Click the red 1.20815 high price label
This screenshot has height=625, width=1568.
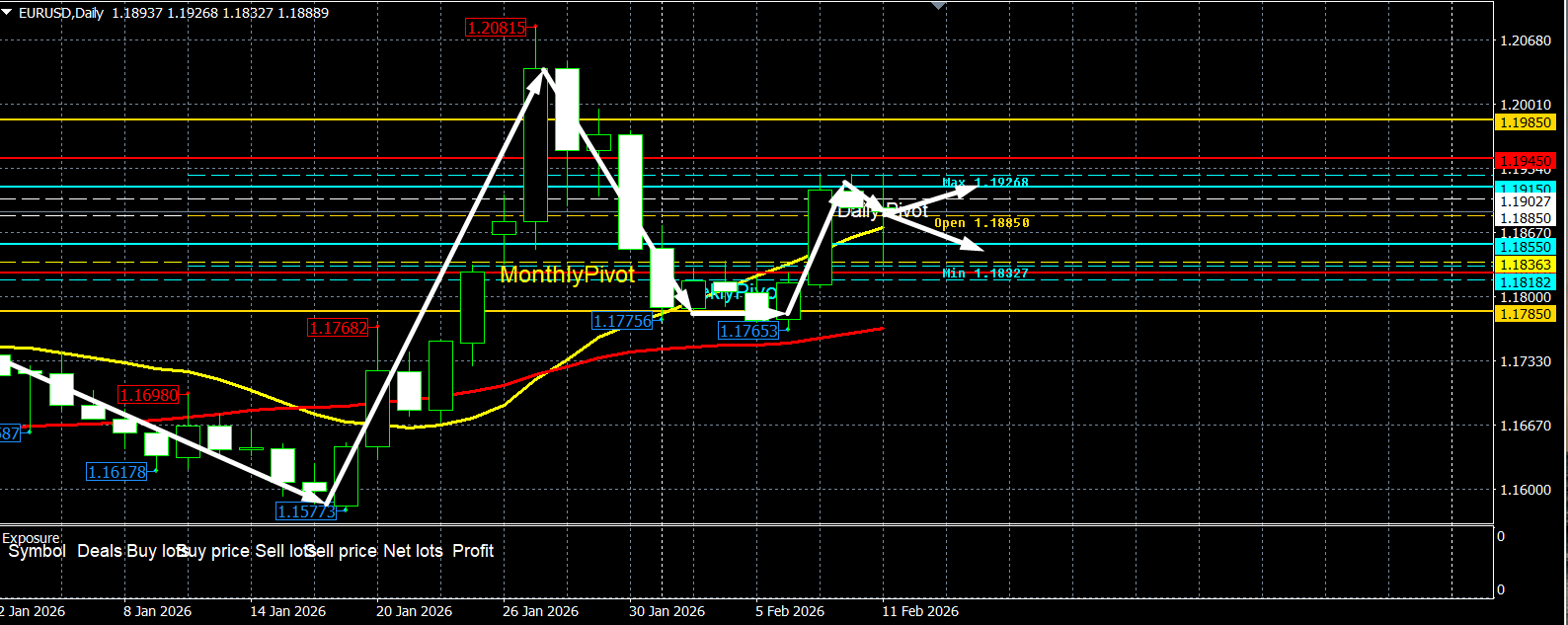497,29
